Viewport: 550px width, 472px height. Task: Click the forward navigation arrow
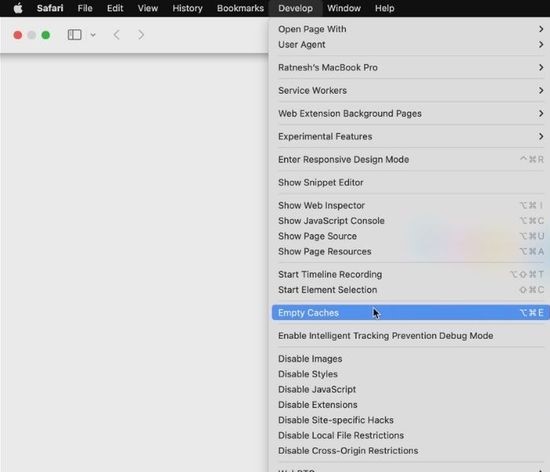click(x=141, y=35)
